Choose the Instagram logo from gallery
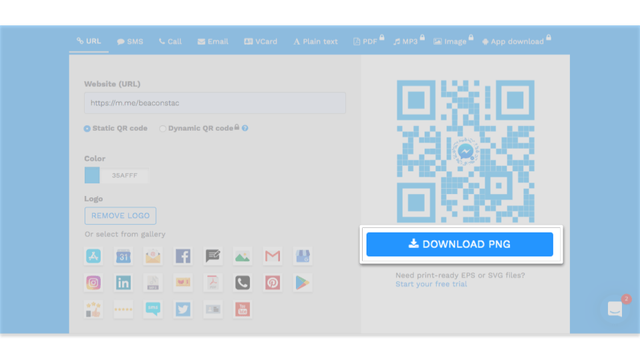640x360 pixels. tap(93, 282)
